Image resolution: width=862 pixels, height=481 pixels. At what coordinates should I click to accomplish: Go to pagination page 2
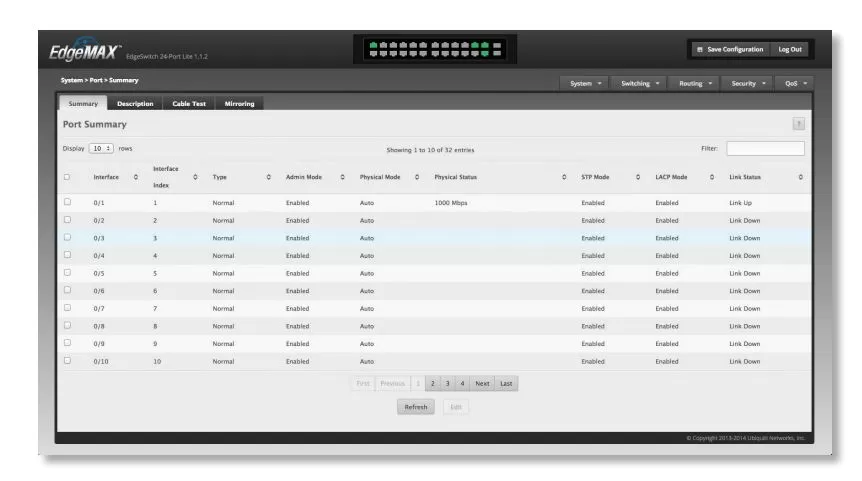click(x=433, y=383)
